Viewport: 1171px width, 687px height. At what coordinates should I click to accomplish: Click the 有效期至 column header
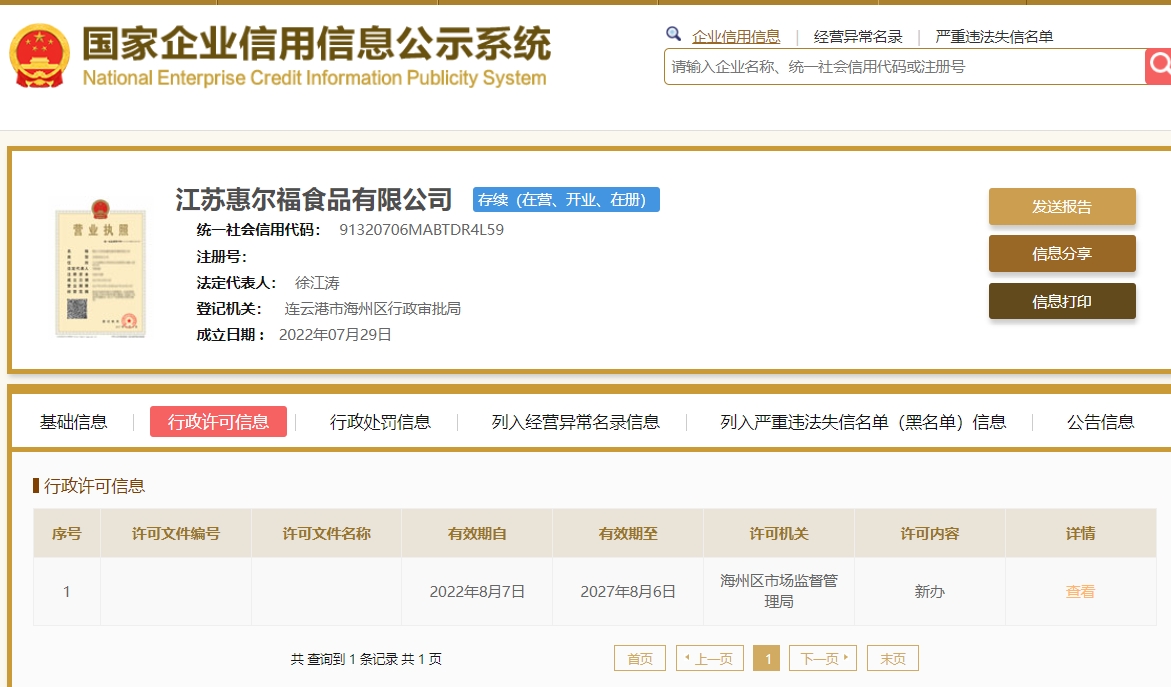628,533
